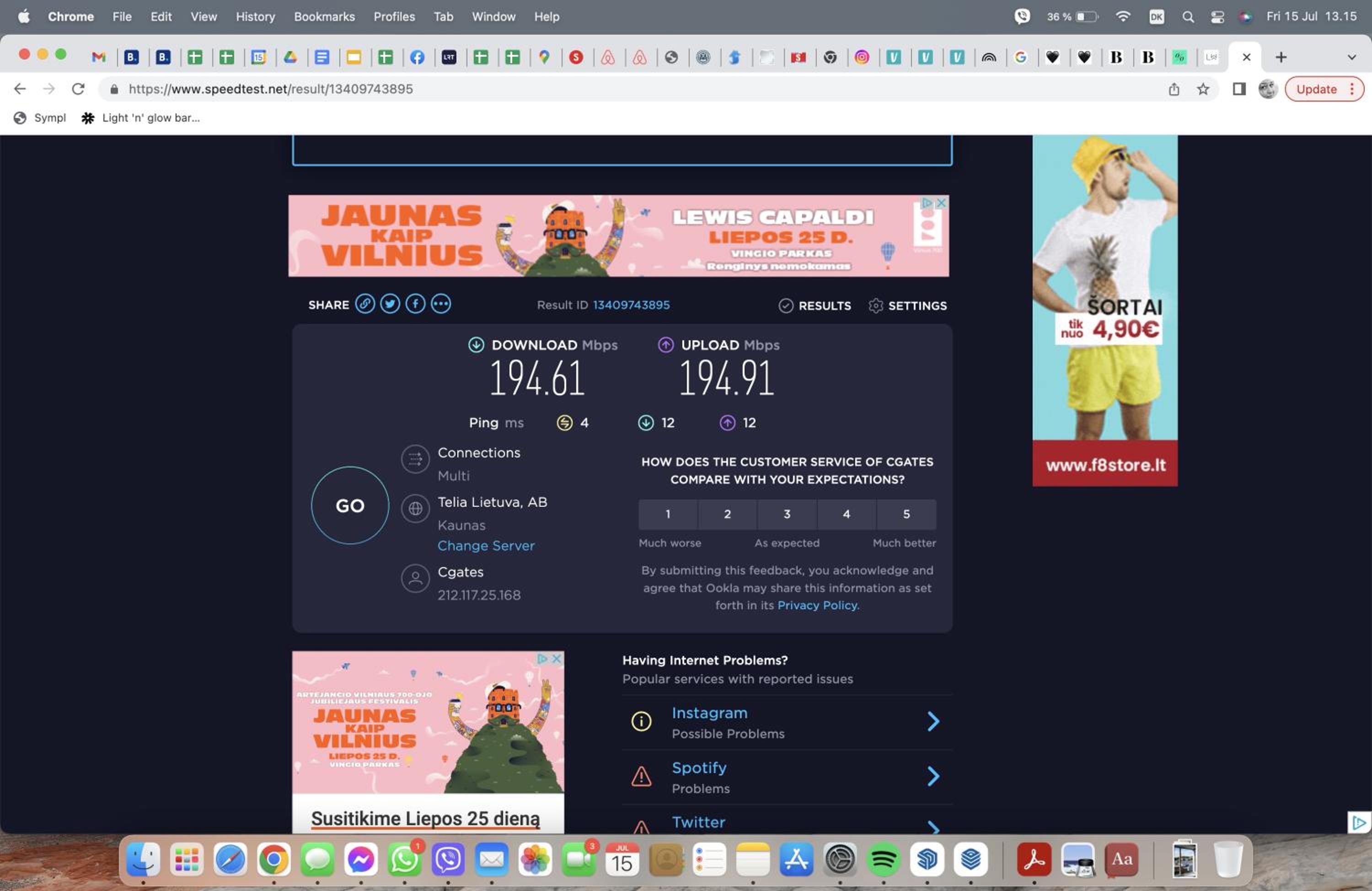Select rating 5 Much better

[x=906, y=514]
